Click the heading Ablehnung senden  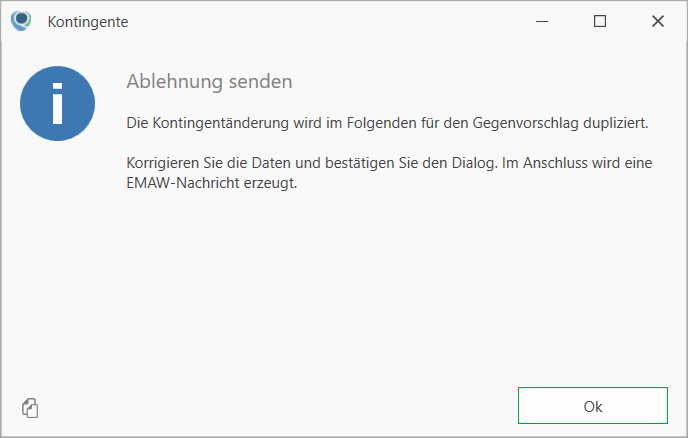click(x=209, y=82)
